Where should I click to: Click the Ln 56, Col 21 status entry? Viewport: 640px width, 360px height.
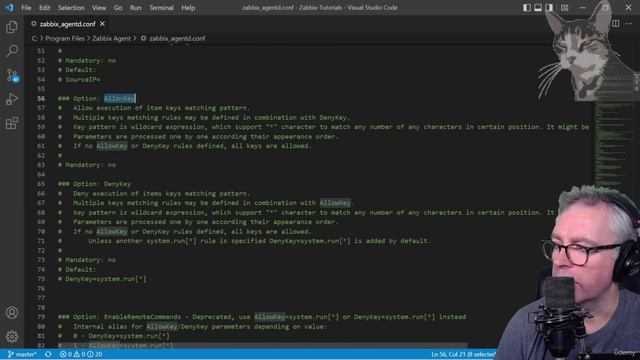[463, 354]
